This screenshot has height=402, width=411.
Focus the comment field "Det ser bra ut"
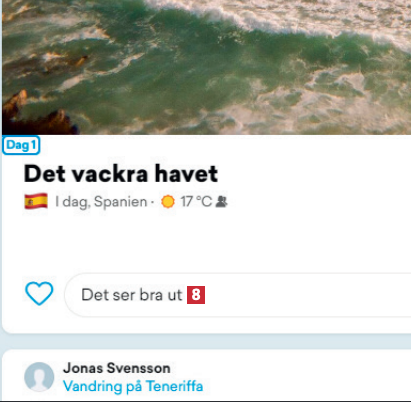238,295
